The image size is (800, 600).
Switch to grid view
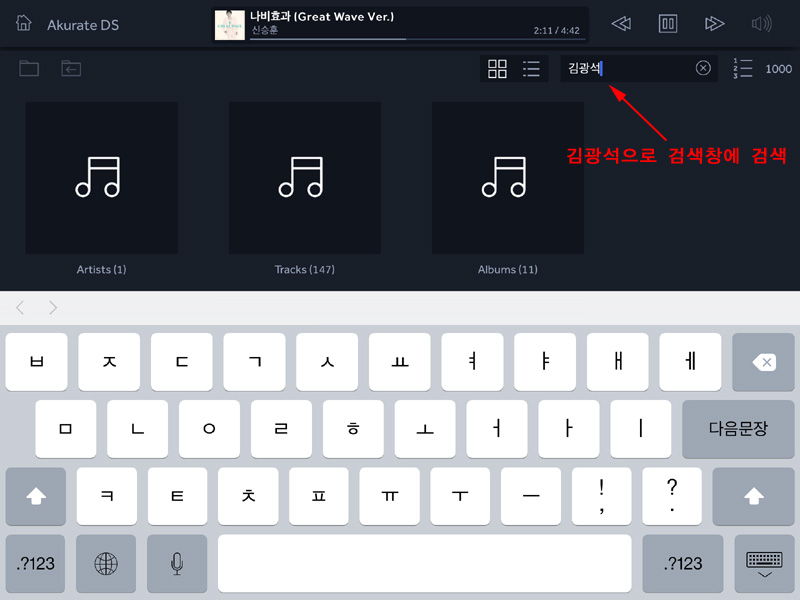coord(497,68)
